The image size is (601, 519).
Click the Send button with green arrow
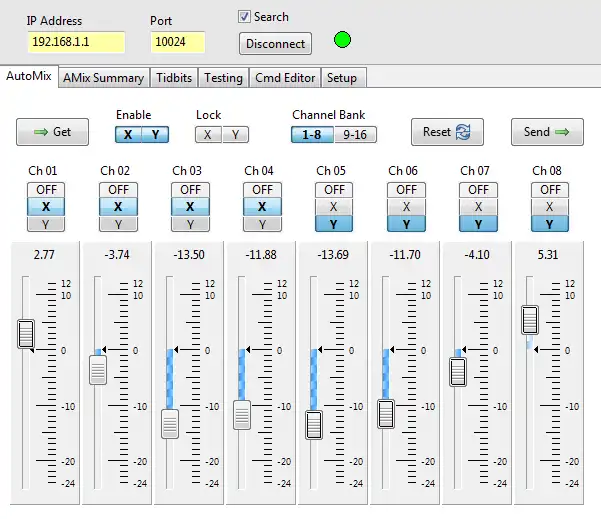point(547,132)
